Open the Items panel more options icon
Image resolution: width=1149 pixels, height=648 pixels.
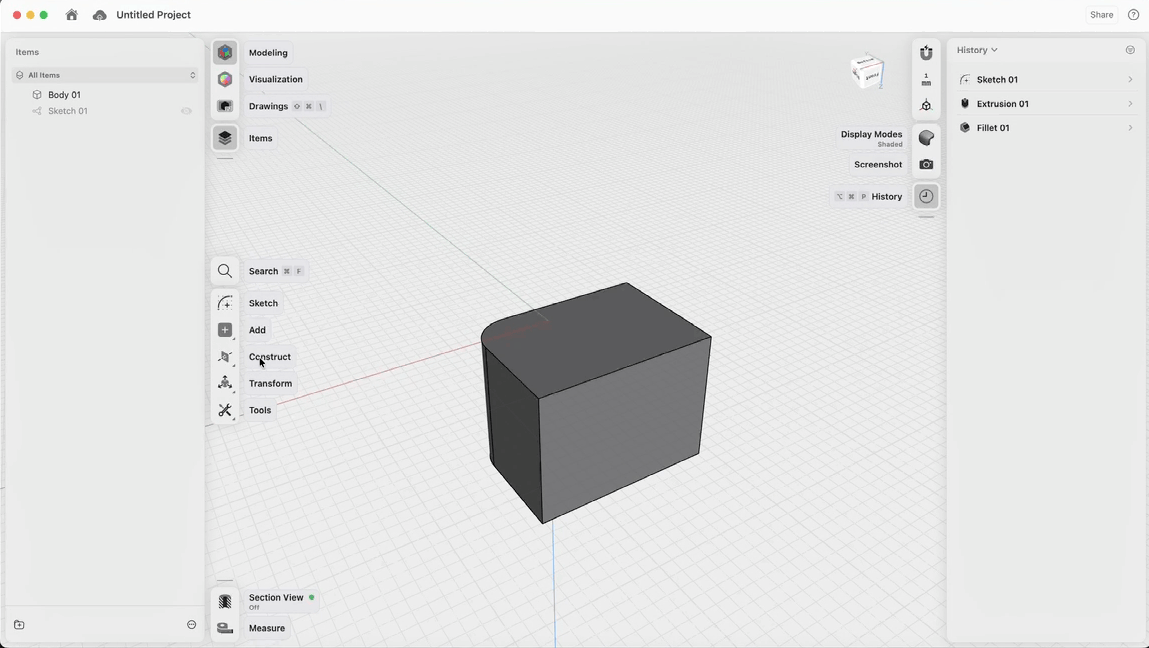[191, 625]
